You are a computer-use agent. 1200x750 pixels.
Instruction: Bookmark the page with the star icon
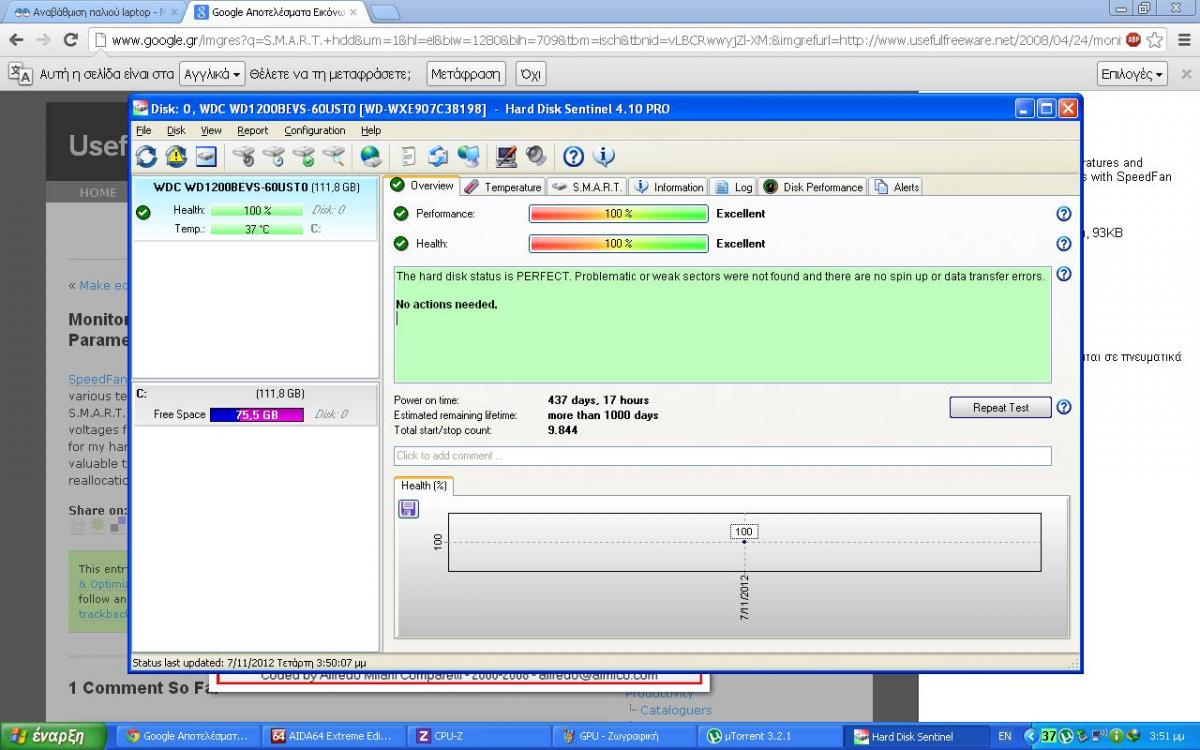[1155, 40]
